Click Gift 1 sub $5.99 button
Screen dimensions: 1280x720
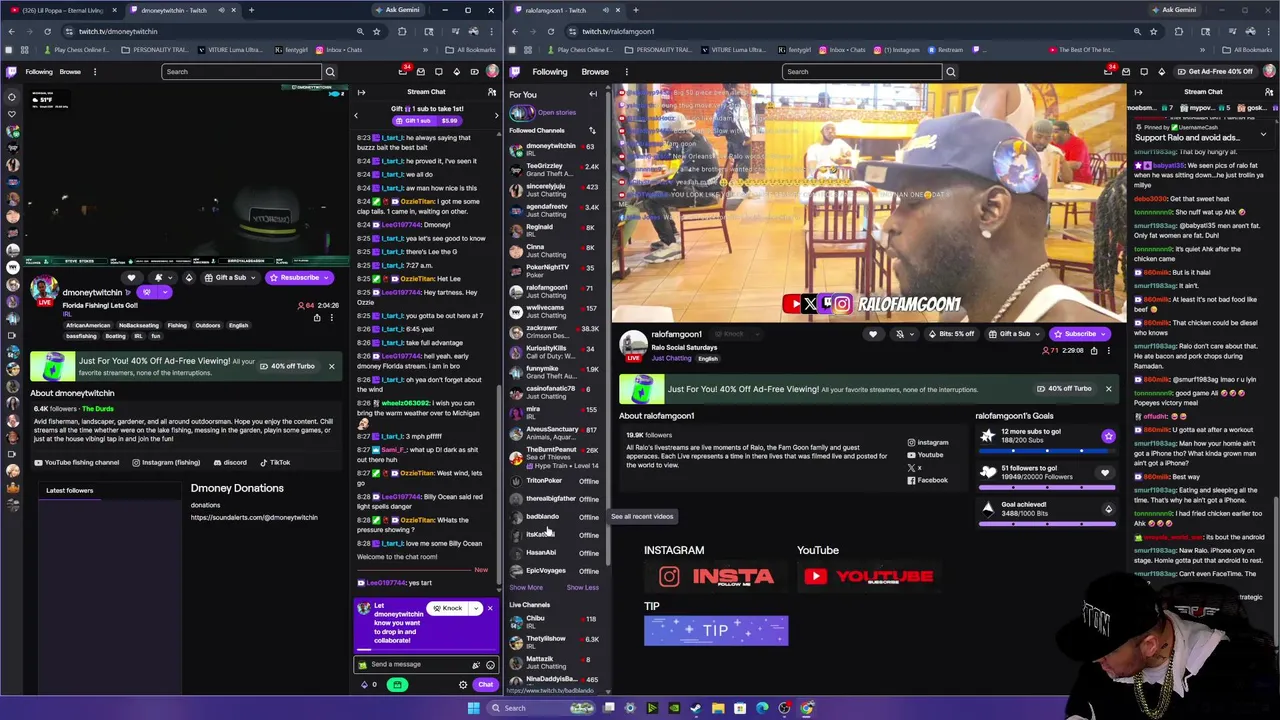tap(425, 121)
